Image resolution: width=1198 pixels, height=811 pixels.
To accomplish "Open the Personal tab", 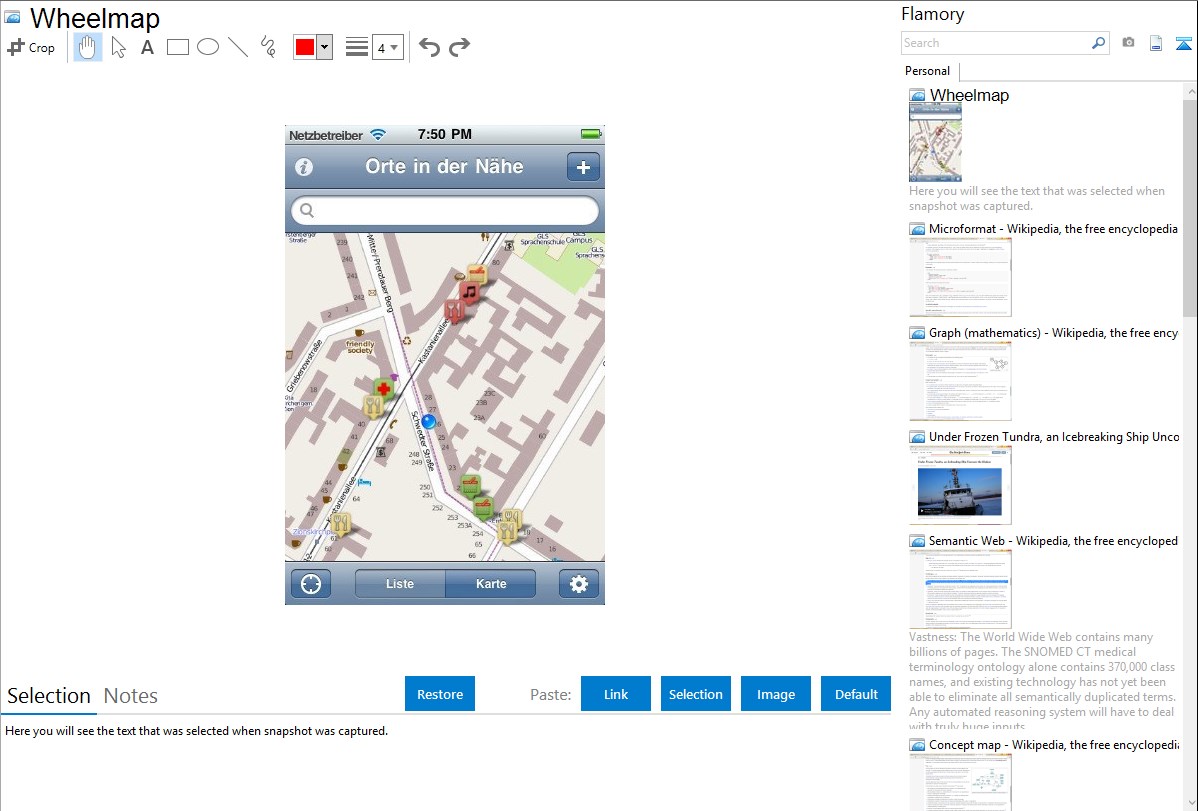I will (928, 71).
